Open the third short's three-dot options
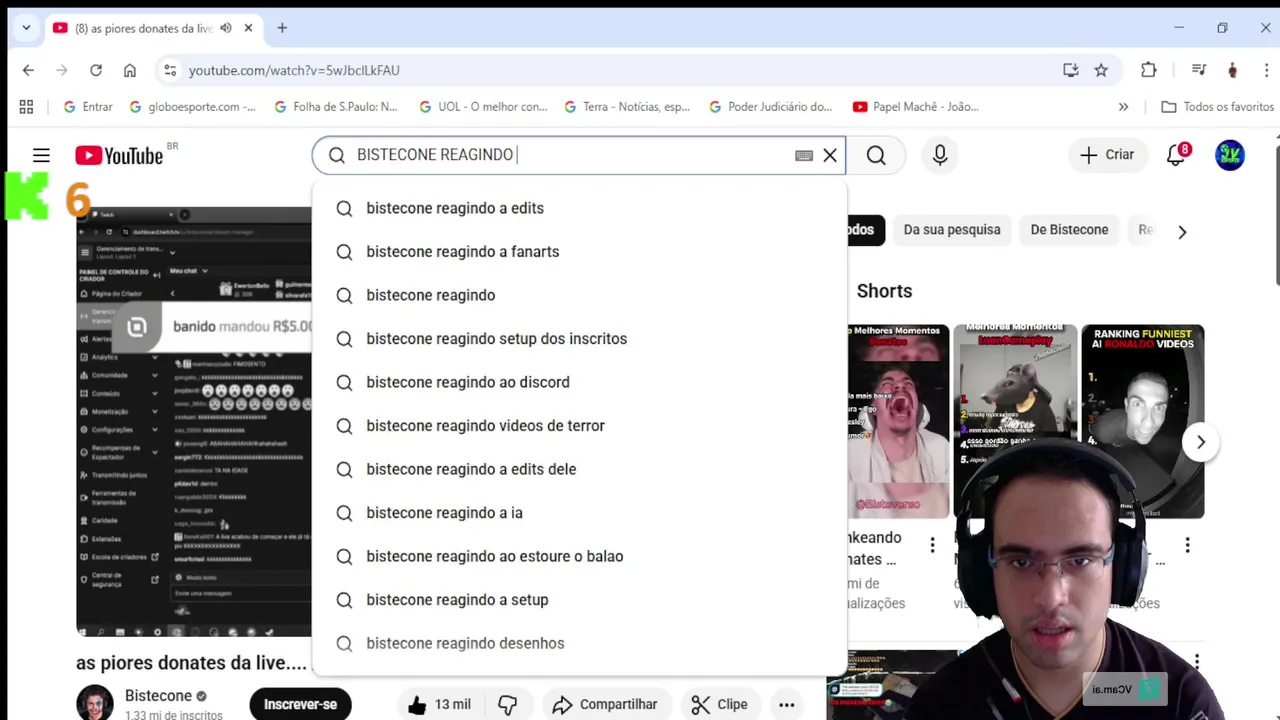The image size is (1280, 720). coord(1187,545)
